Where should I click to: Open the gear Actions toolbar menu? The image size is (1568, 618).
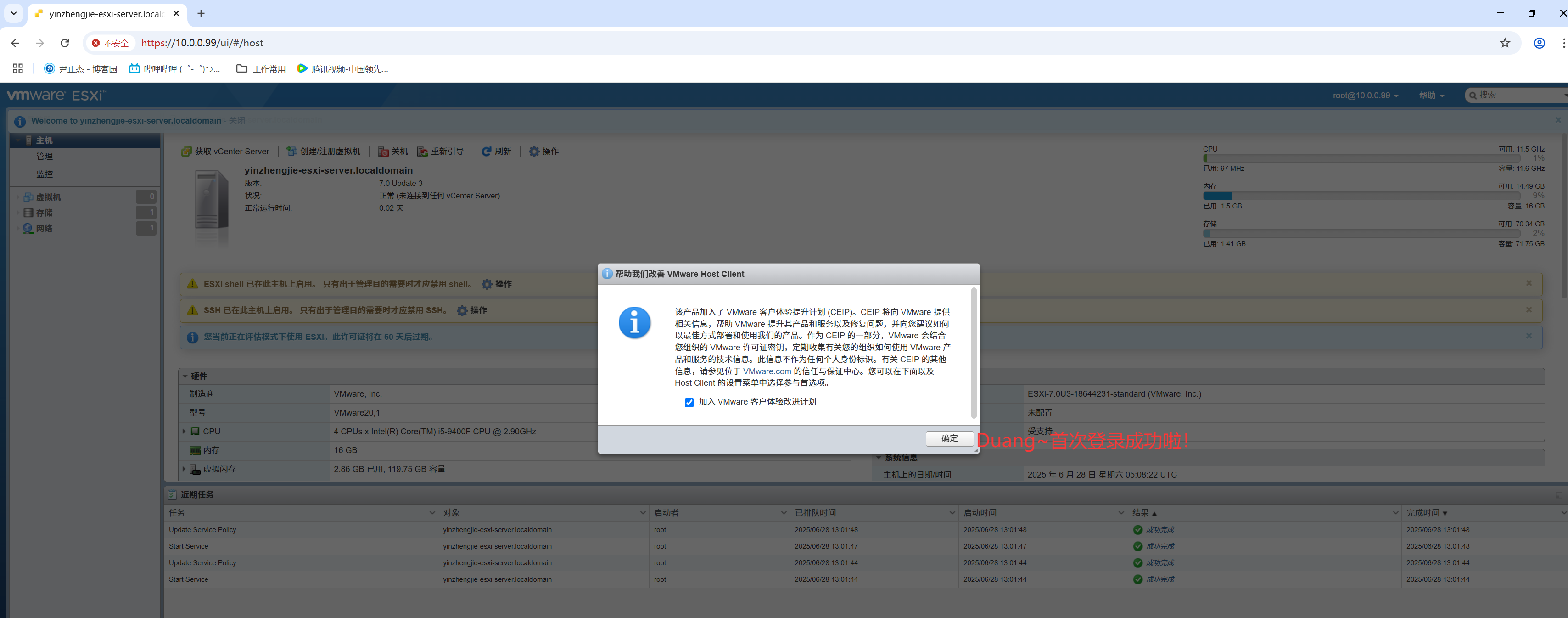534,151
